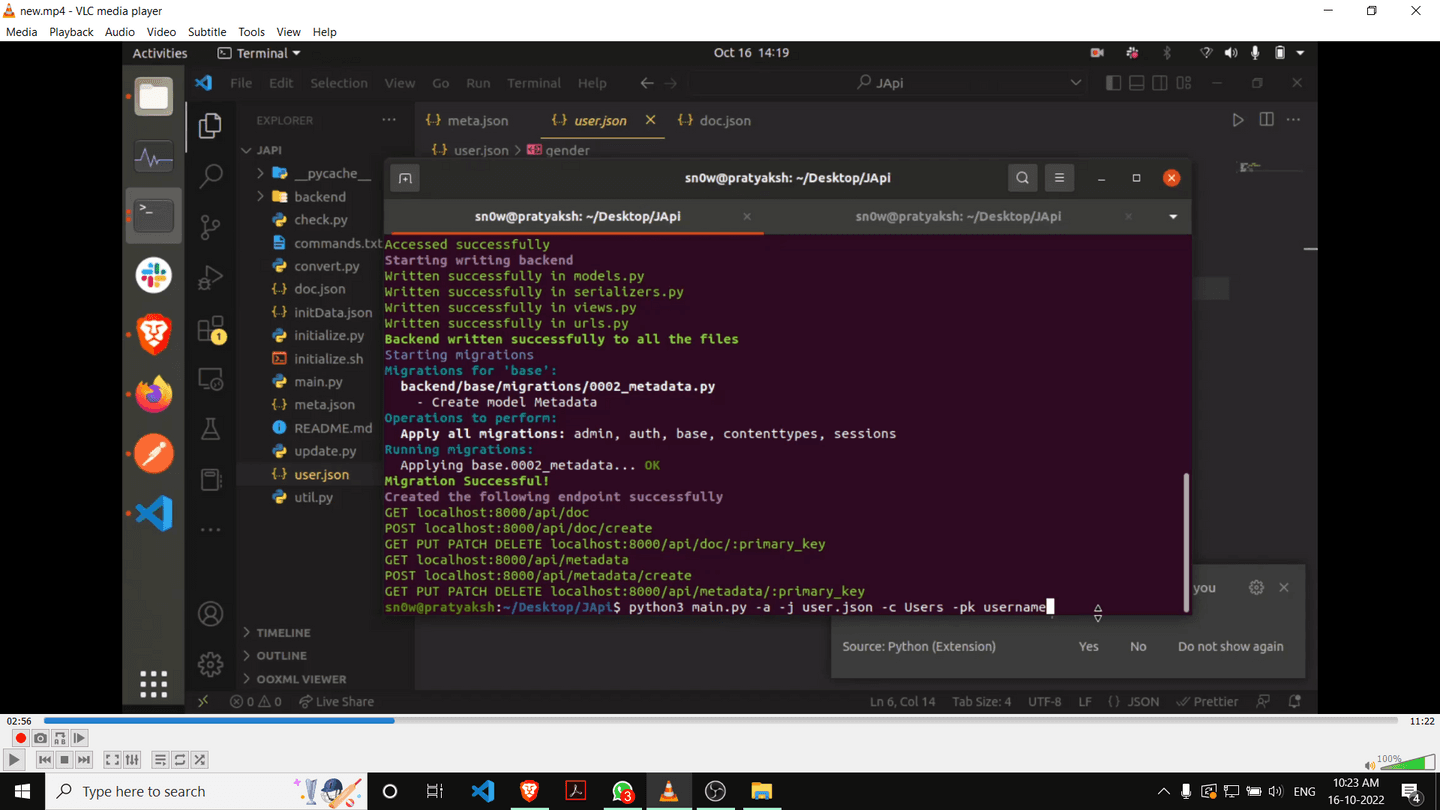The image size is (1440, 810).
Task: Click the VLC Play button
Action: coord(14,760)
